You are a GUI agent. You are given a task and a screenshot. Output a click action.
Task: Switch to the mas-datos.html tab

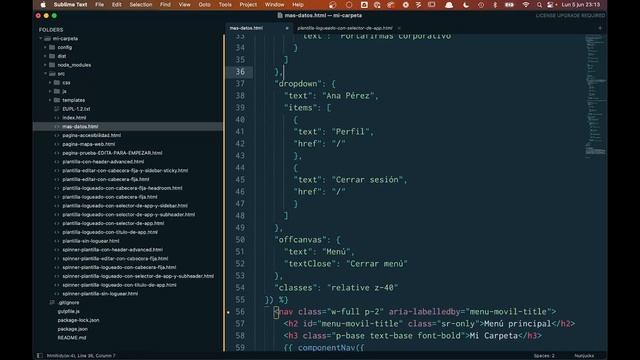(246, 28)
